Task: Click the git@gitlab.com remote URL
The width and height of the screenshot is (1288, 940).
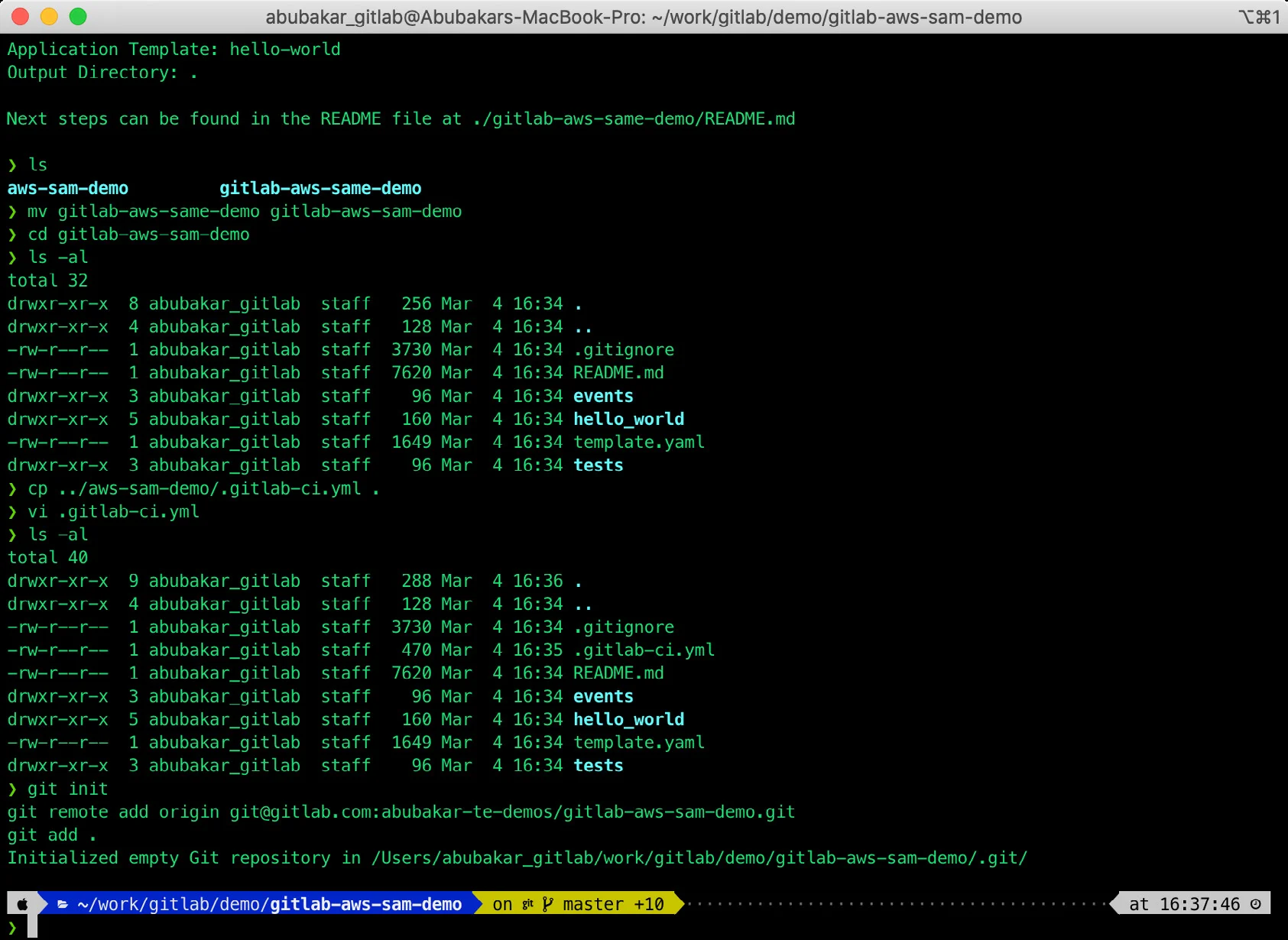Action: [512, 812]
